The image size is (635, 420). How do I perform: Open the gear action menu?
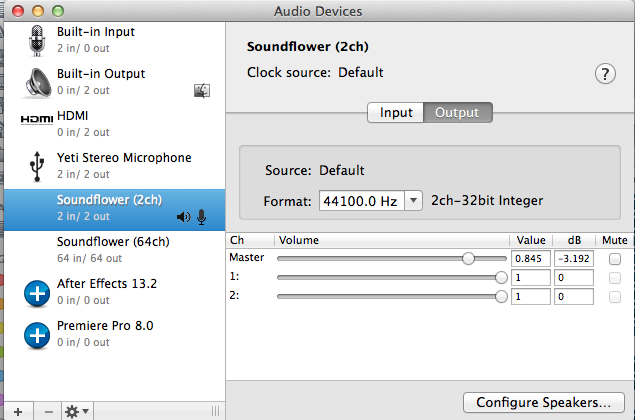[77, 411]
